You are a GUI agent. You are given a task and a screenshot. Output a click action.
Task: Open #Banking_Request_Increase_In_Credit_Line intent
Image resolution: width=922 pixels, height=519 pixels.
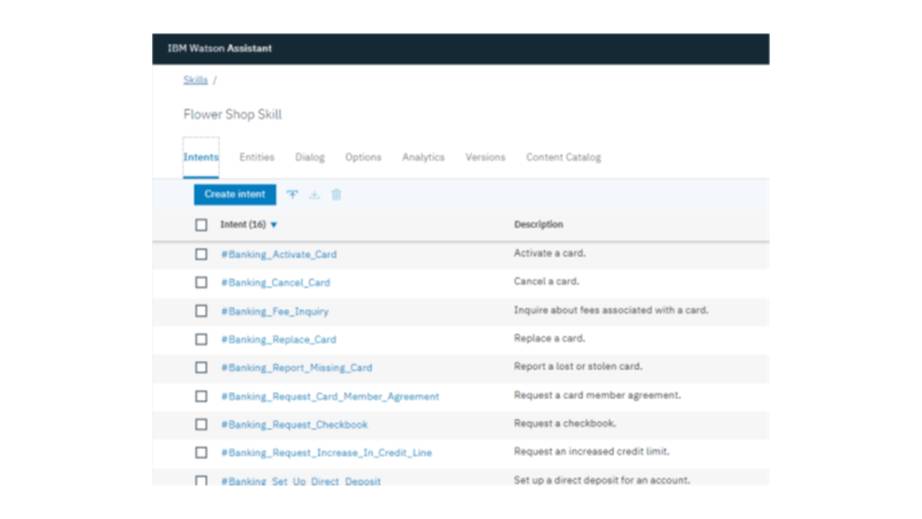pyautogui.click(x=326, y=453)
